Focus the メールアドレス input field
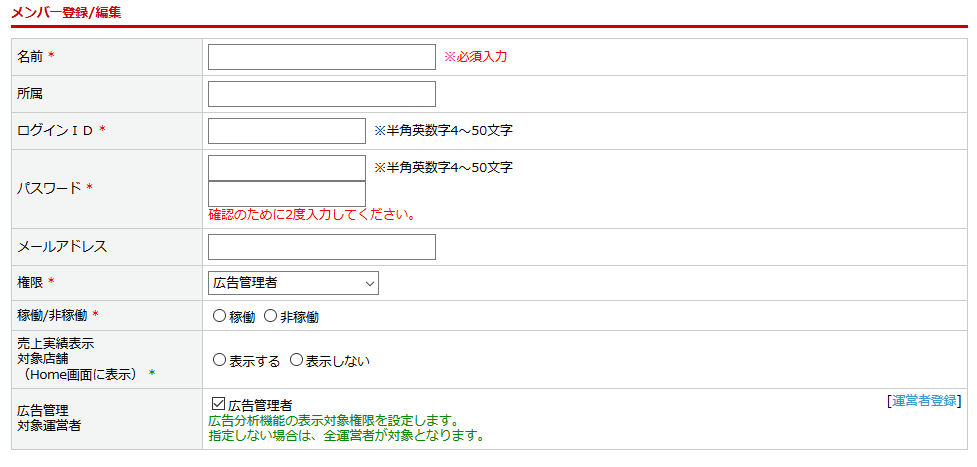The width and height of the screenshot is (977, 467). (x=321, y=247)
